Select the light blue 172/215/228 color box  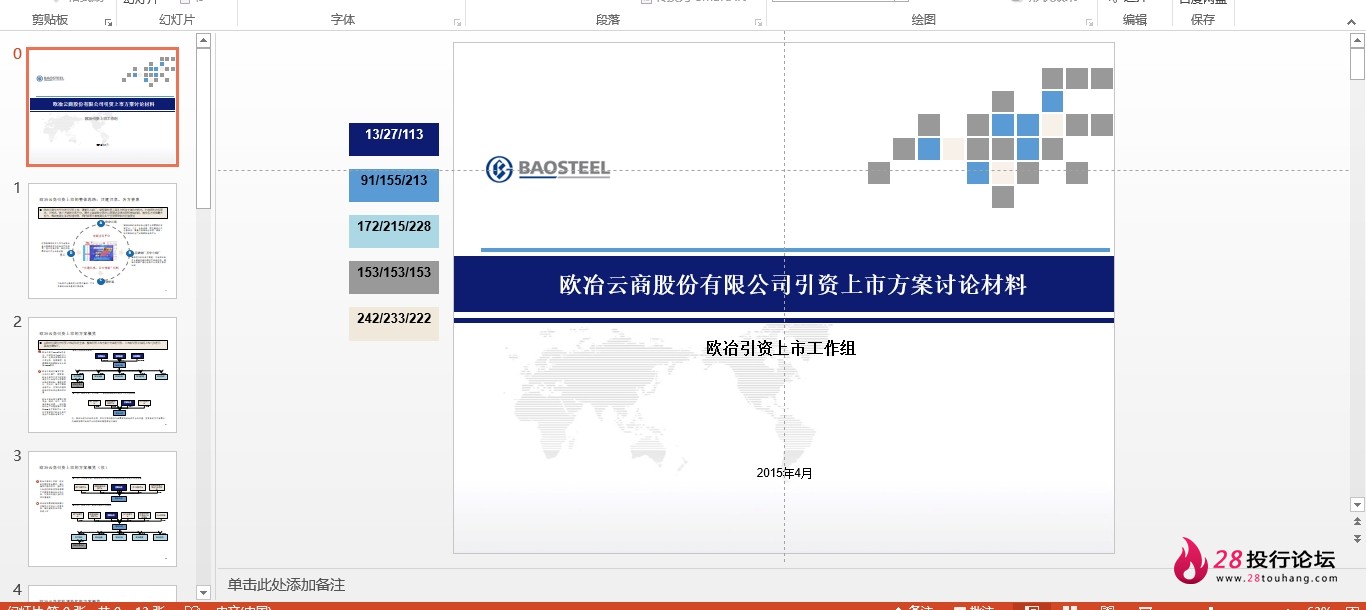pyautogui.click(x=394, y=231)
